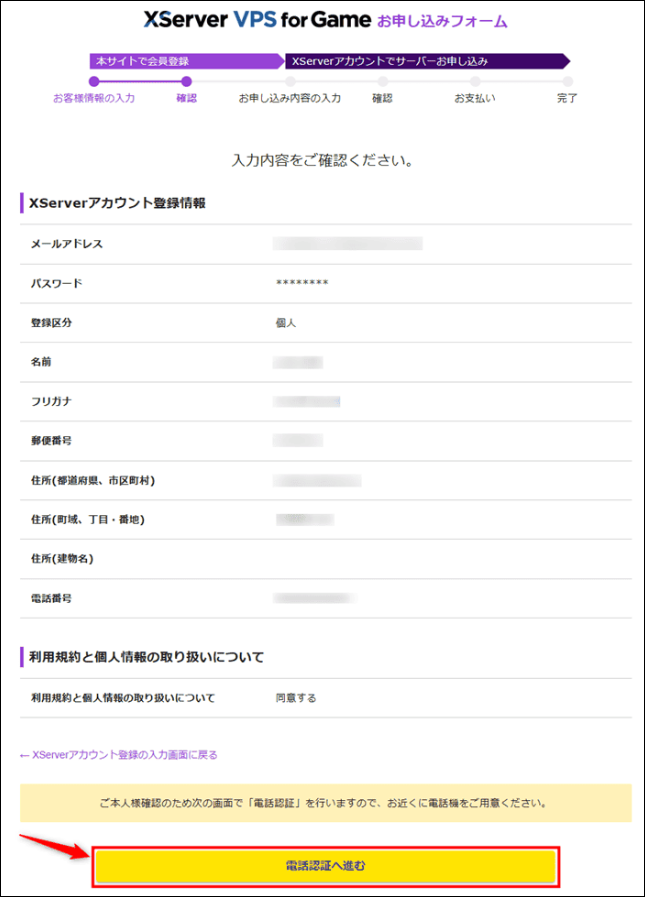Click the 住所(建物名) row label
The height and width of the screenshot is (897, 645).
point(62,558)
